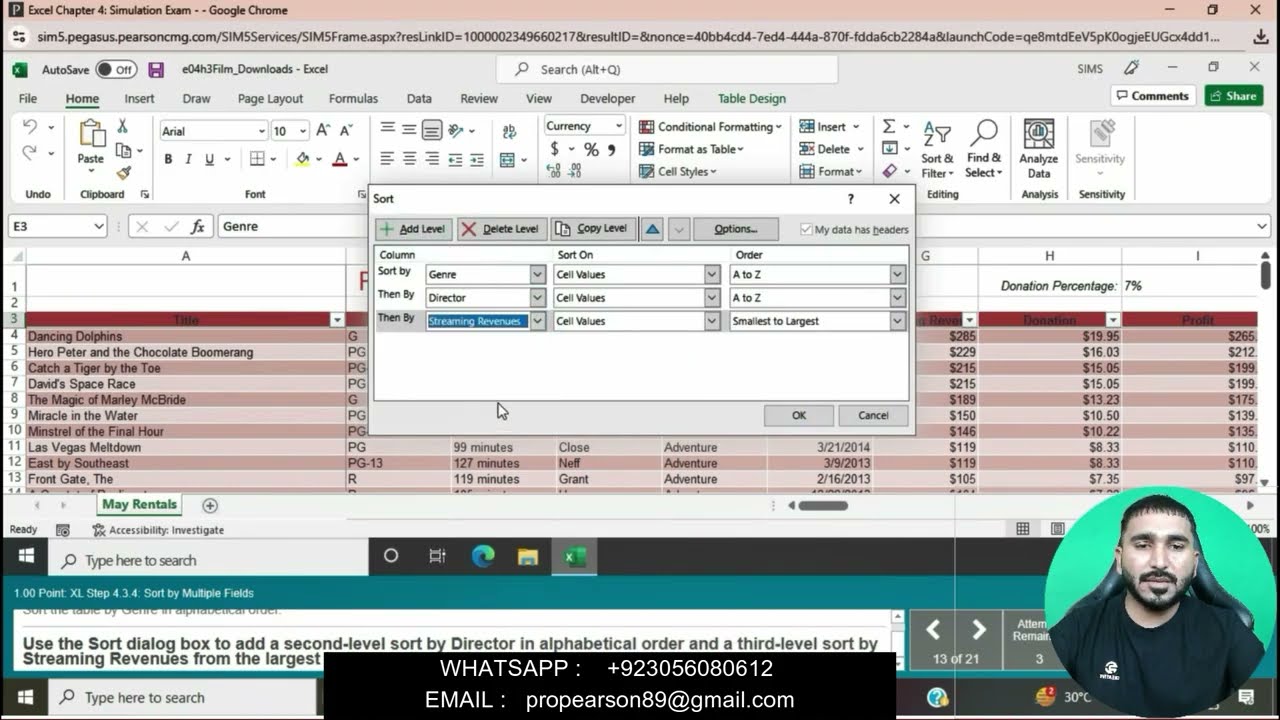The image size is (1280, 720).
Task: Confirm the sort with OK
Action: (798, 416)
